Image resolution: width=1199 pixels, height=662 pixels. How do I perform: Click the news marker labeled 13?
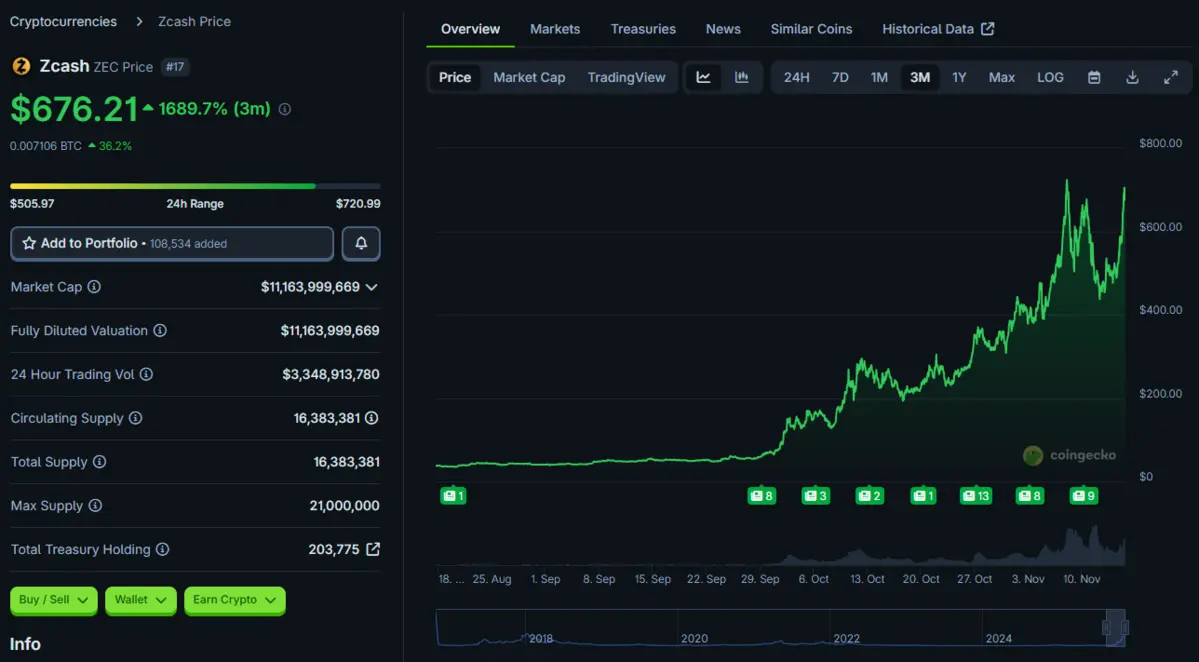(975, 495)
